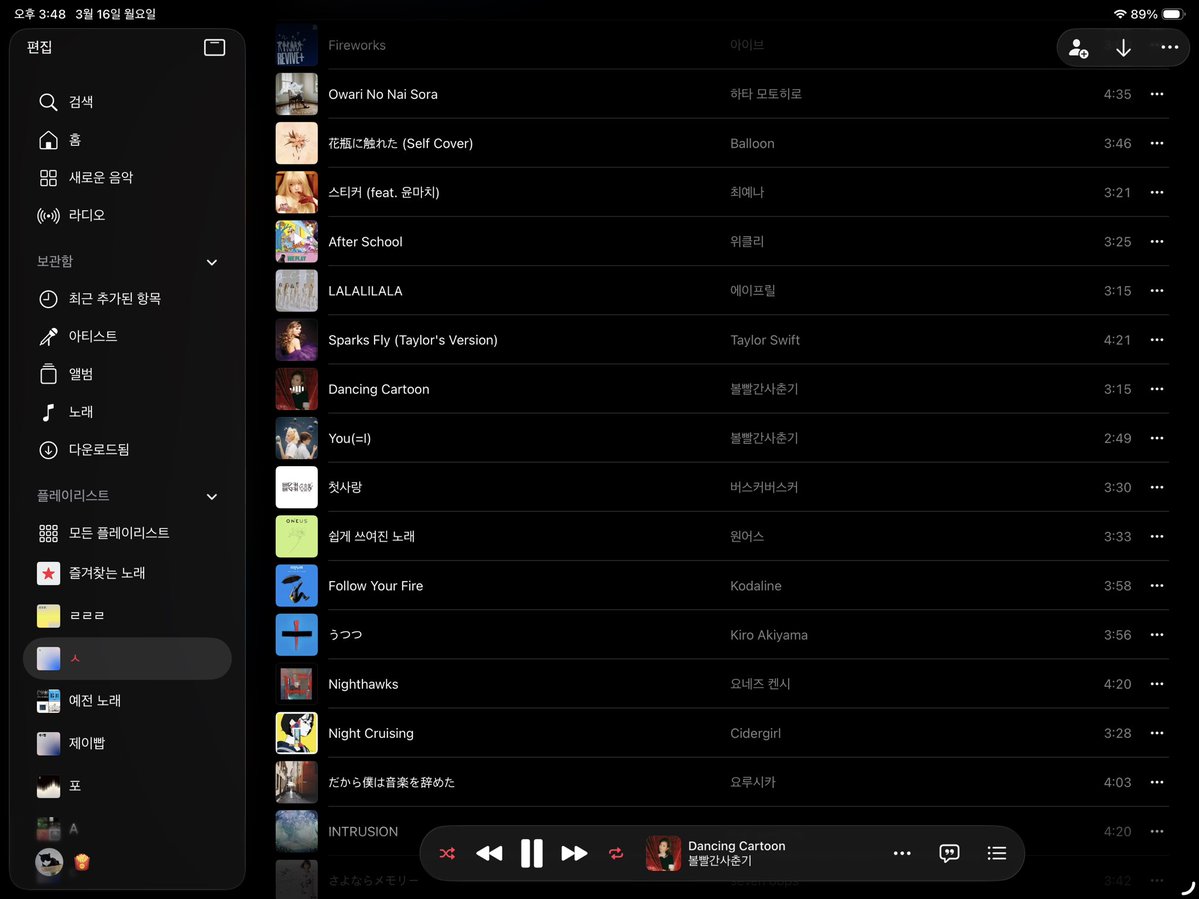Click the profile avatar at sidebar bottom
Image resolution: width=1199 pixels, height=899 pixels.
coord(49,862)
